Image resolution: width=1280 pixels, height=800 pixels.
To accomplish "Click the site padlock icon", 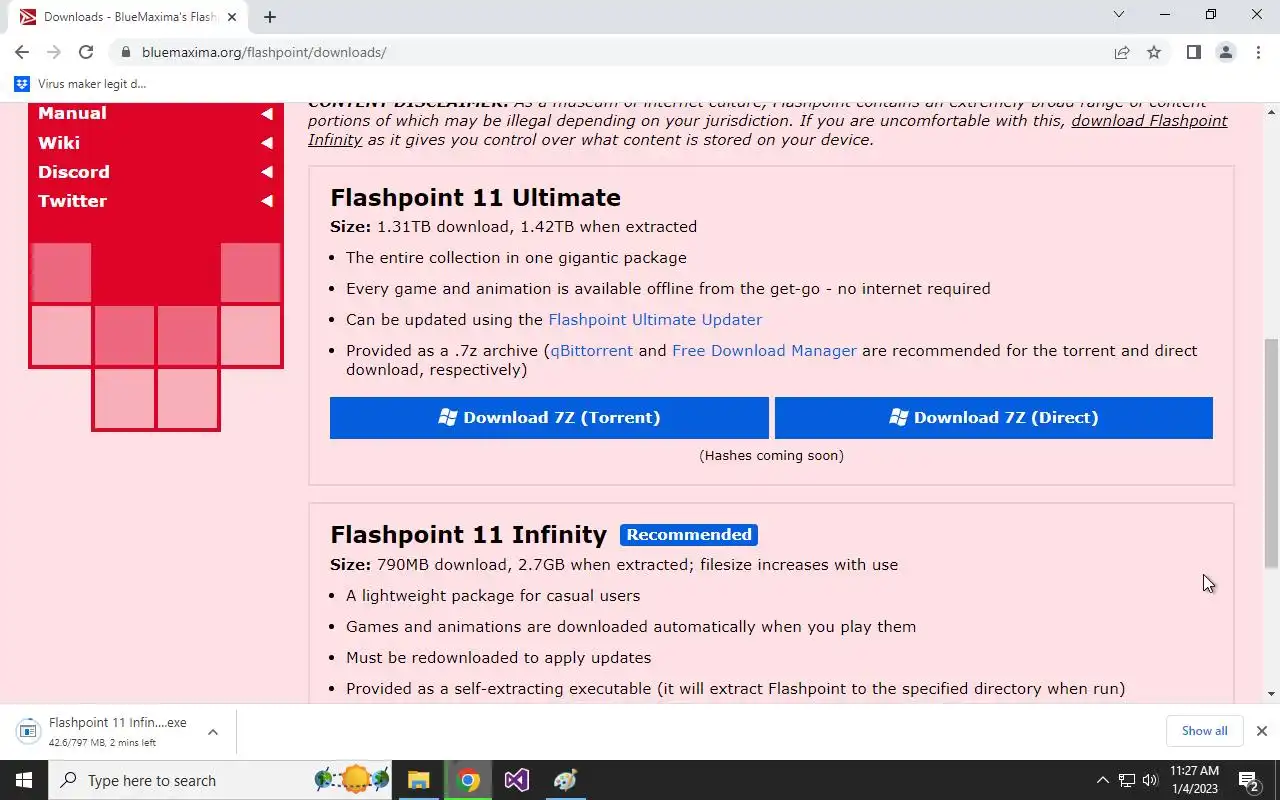I will [x=125, y=52].
